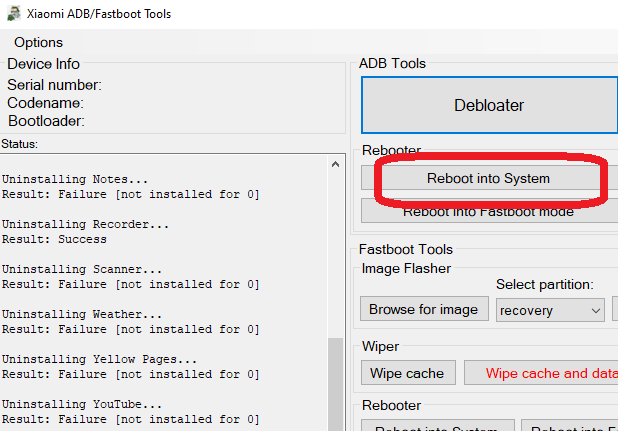Click Reboot into Fastboot mode button
618x431 pixels.
coord(489,212)
